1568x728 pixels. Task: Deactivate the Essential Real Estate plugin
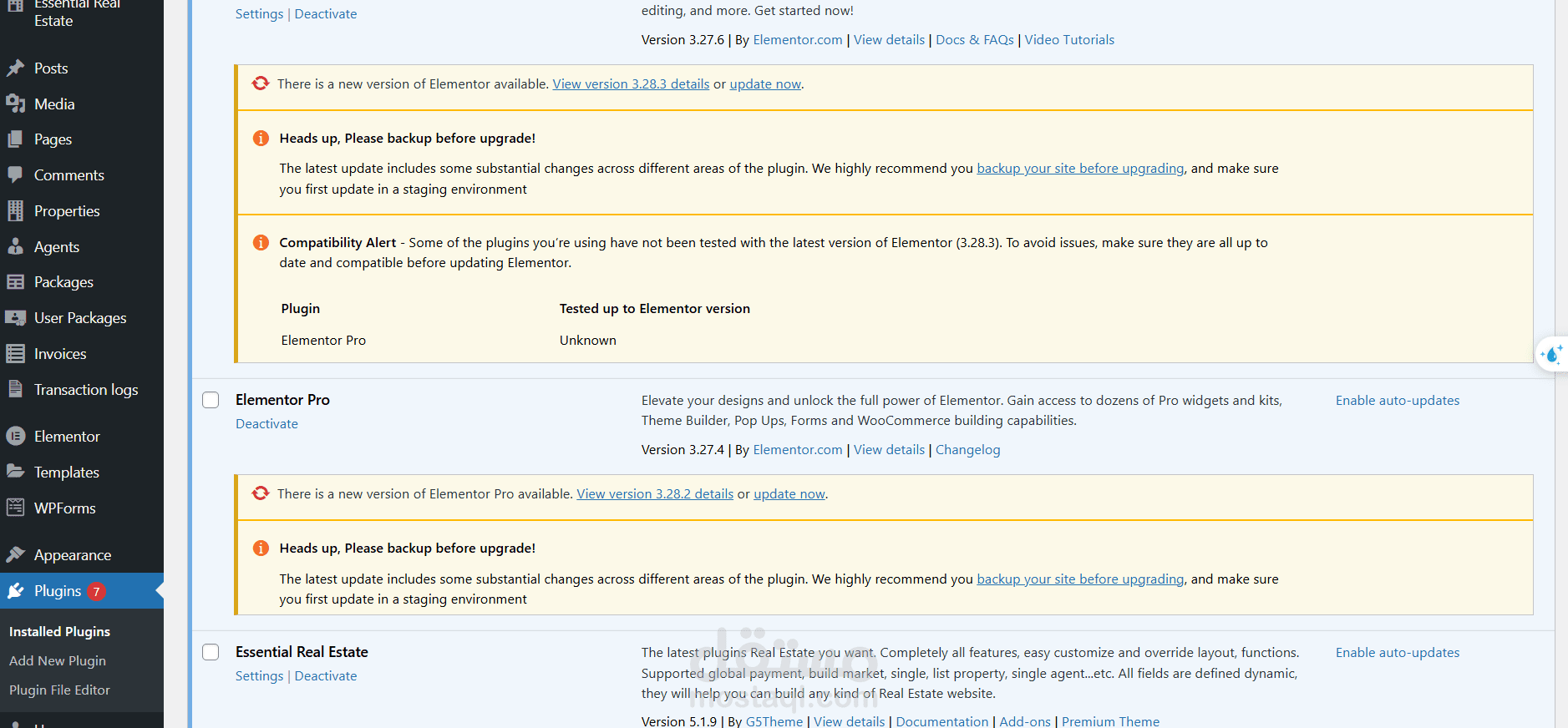326,676
